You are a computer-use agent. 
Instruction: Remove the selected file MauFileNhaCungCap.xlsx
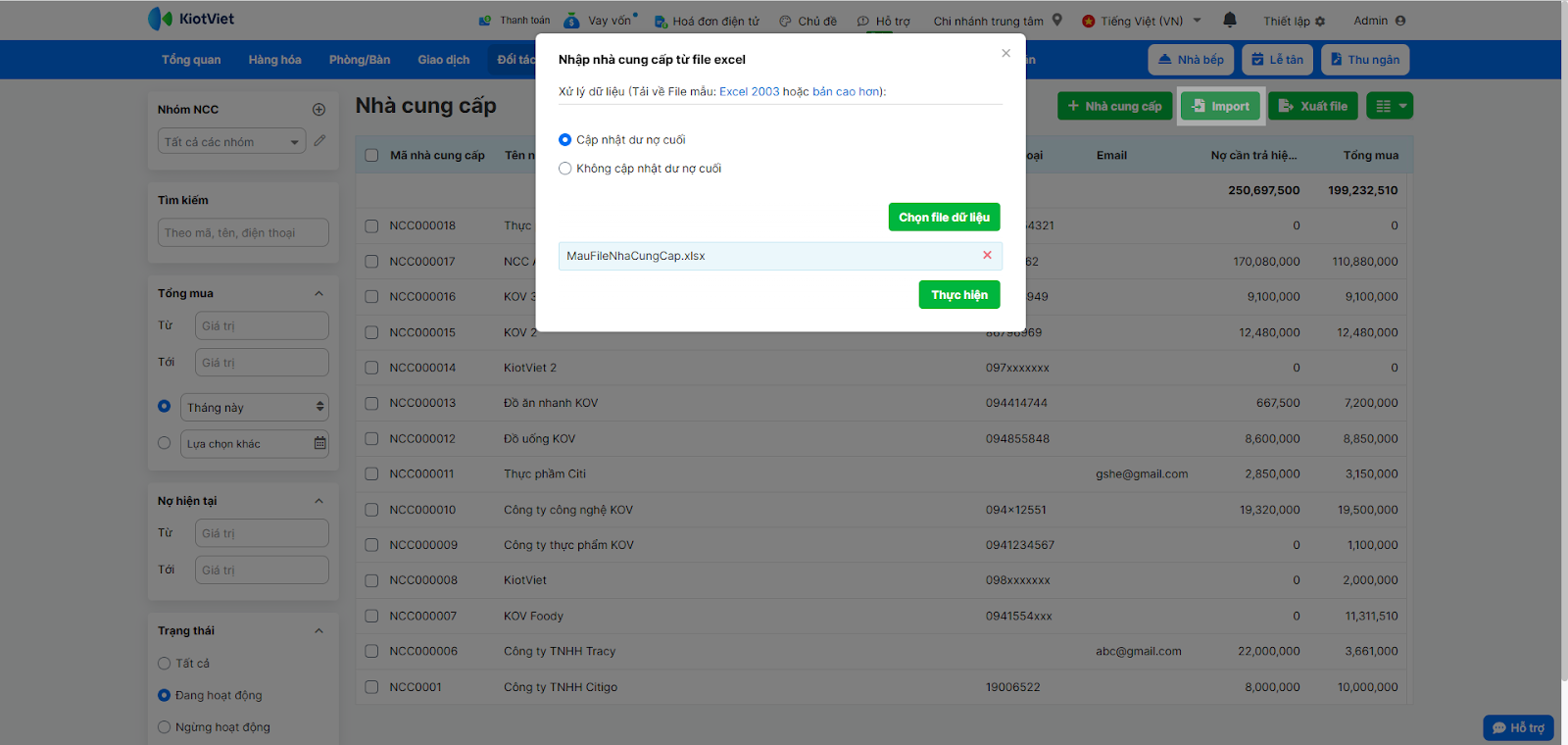pos(987,255)
